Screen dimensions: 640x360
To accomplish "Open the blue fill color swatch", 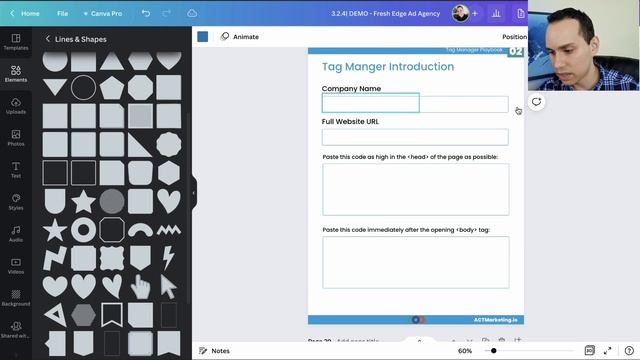I will (x=202, y=37).
